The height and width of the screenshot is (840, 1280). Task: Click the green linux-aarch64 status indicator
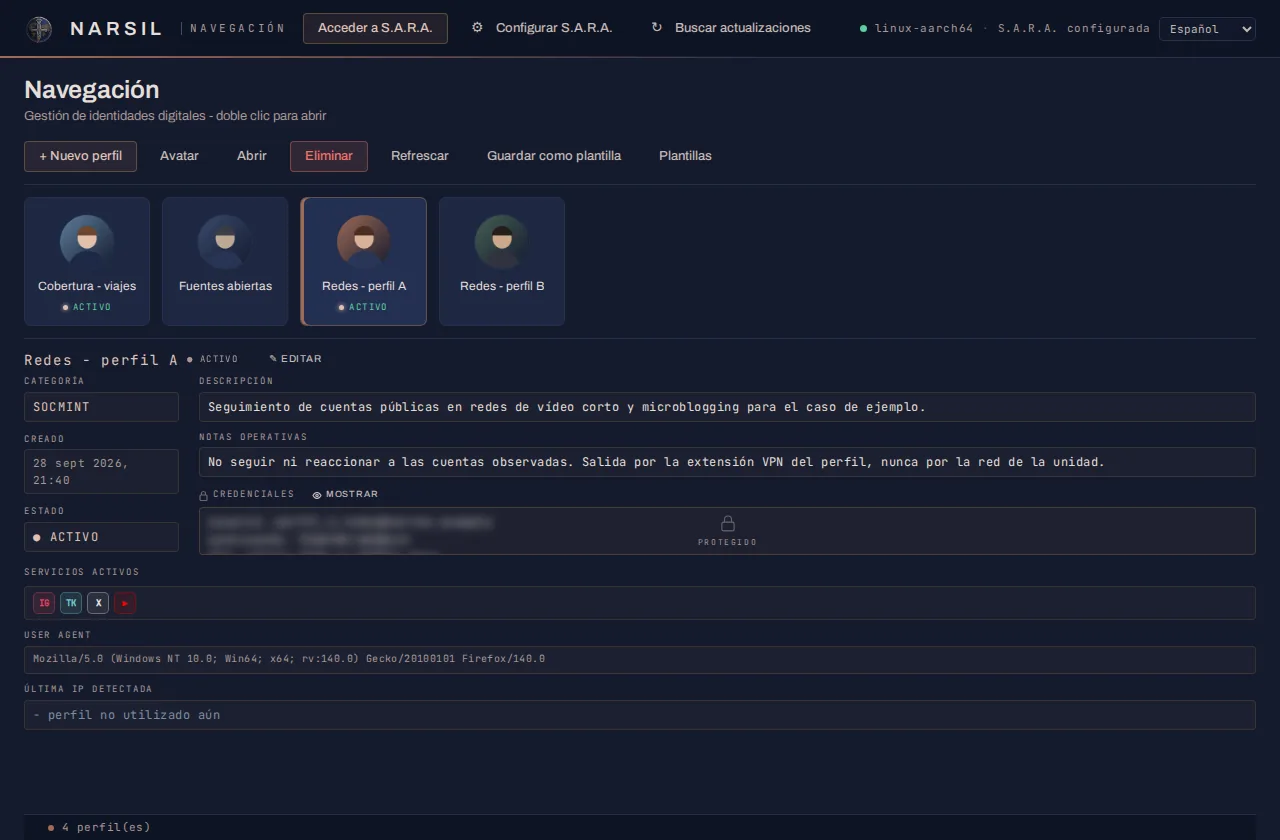pyautogui.click(x=863, y=29)
